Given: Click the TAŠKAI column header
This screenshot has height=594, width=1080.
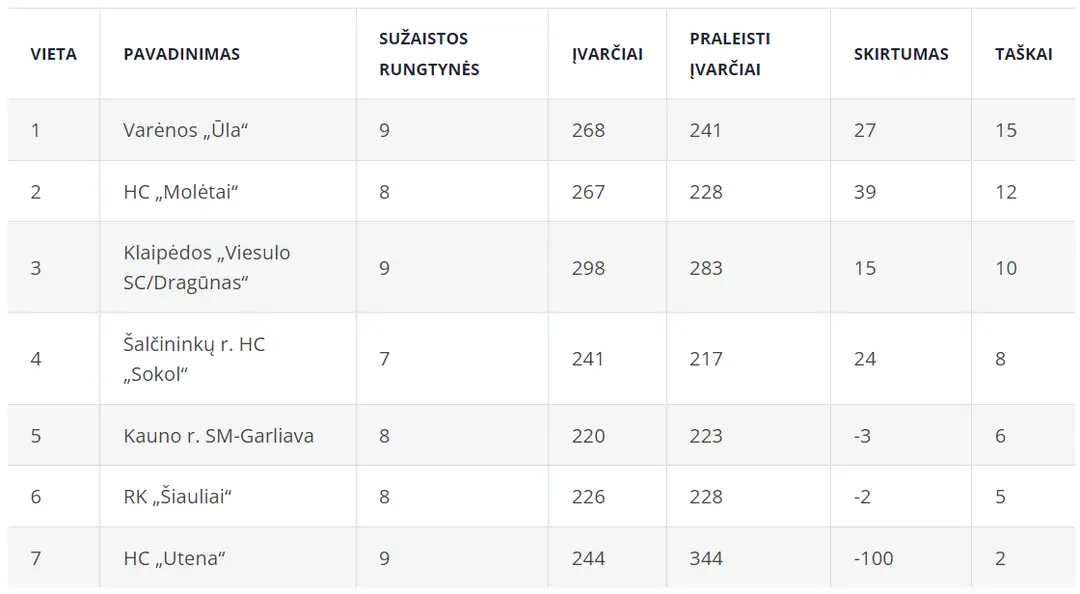Looking at the screenshot, I should (1024, 54).
